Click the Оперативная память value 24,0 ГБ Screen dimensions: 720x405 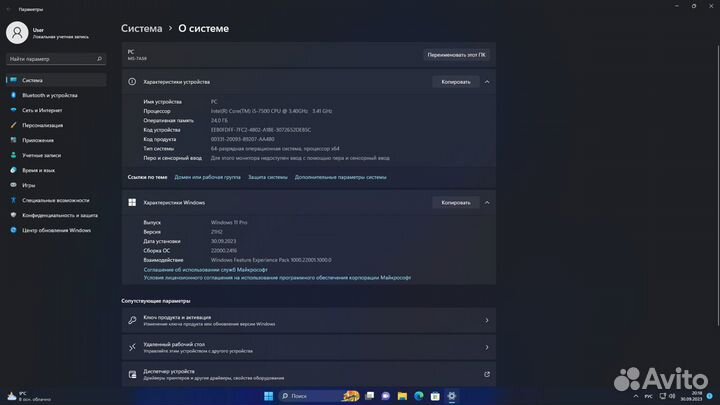[219, 120]
